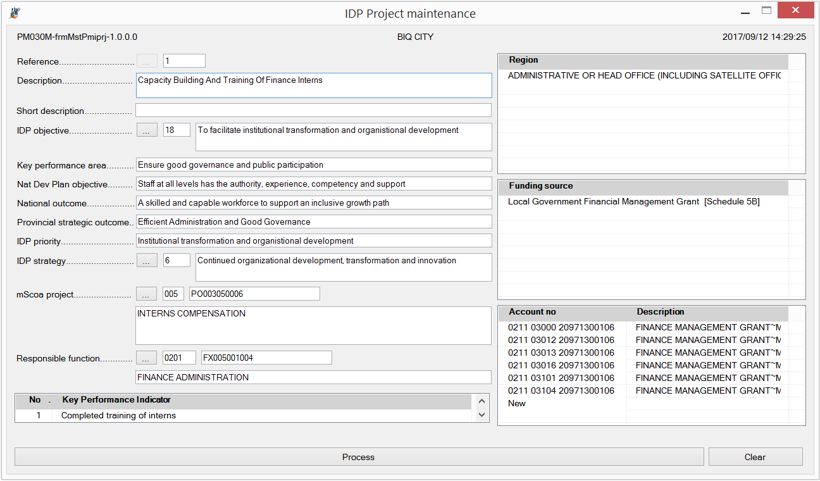Click description cell of account 0211 03000
The image size is (820, 481).
tap(708, 328)
